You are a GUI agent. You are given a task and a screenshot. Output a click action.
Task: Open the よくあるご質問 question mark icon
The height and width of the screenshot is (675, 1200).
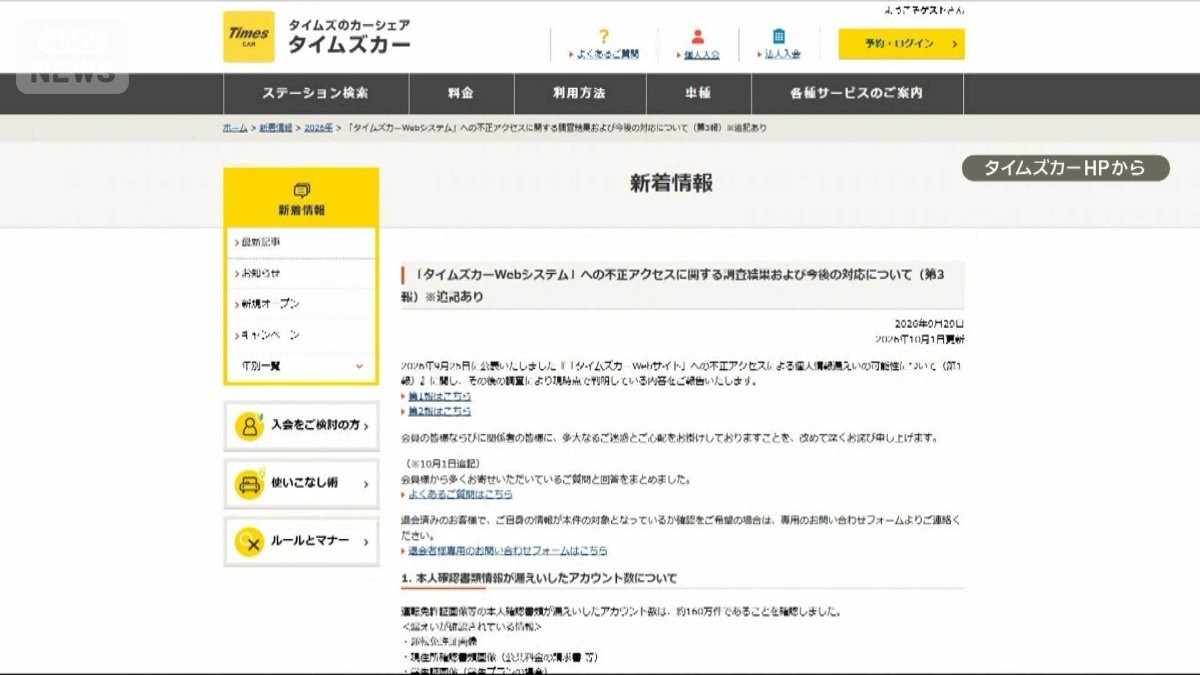click(x=604, y=36)
